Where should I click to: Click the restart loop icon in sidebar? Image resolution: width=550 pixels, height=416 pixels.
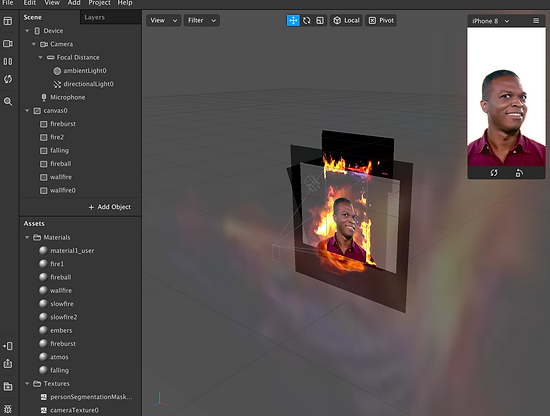pyautogui.click(x=8, y=79)
